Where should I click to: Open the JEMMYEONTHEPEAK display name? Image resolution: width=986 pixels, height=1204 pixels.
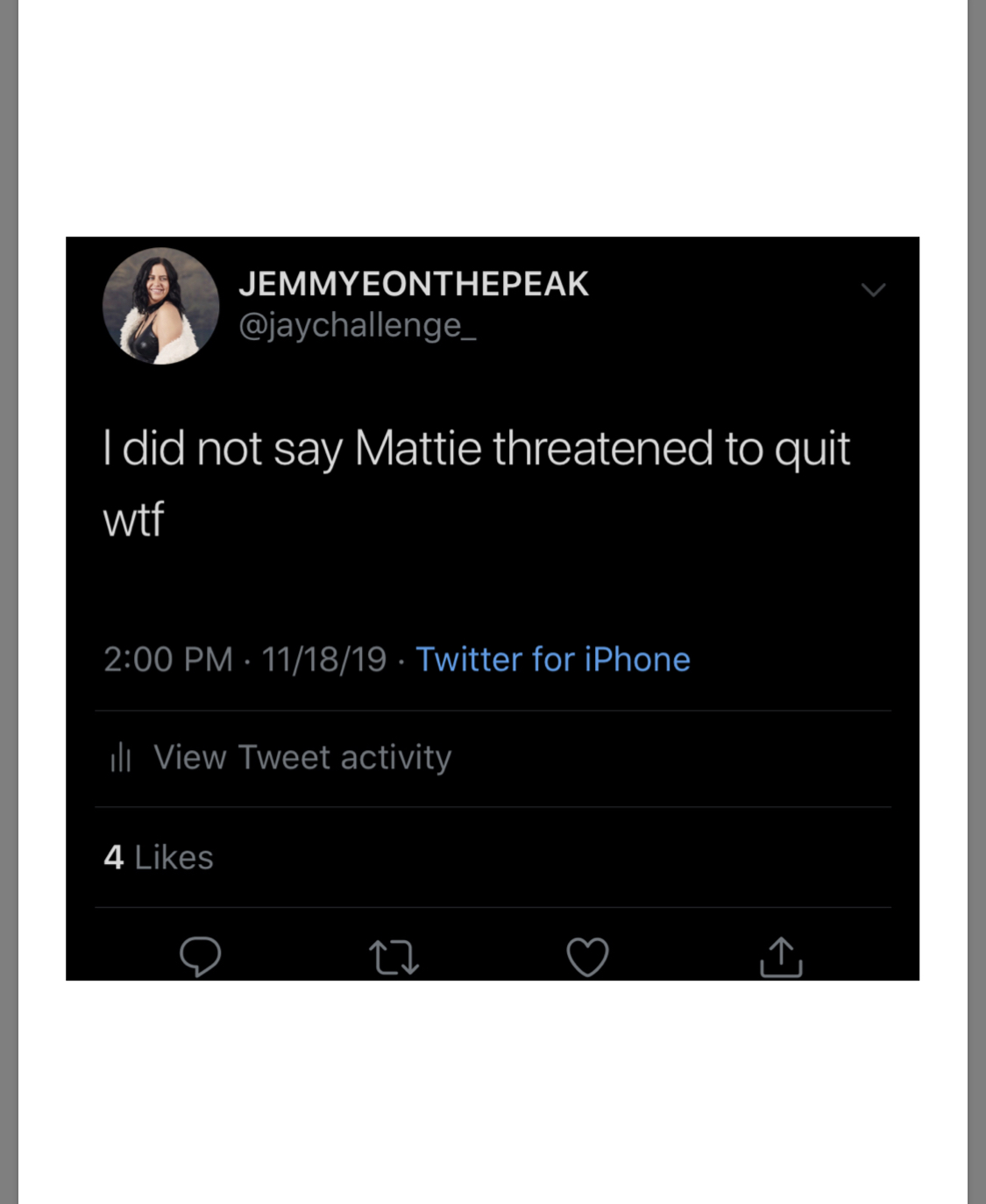pyautogui.click(x=414, y=284)
